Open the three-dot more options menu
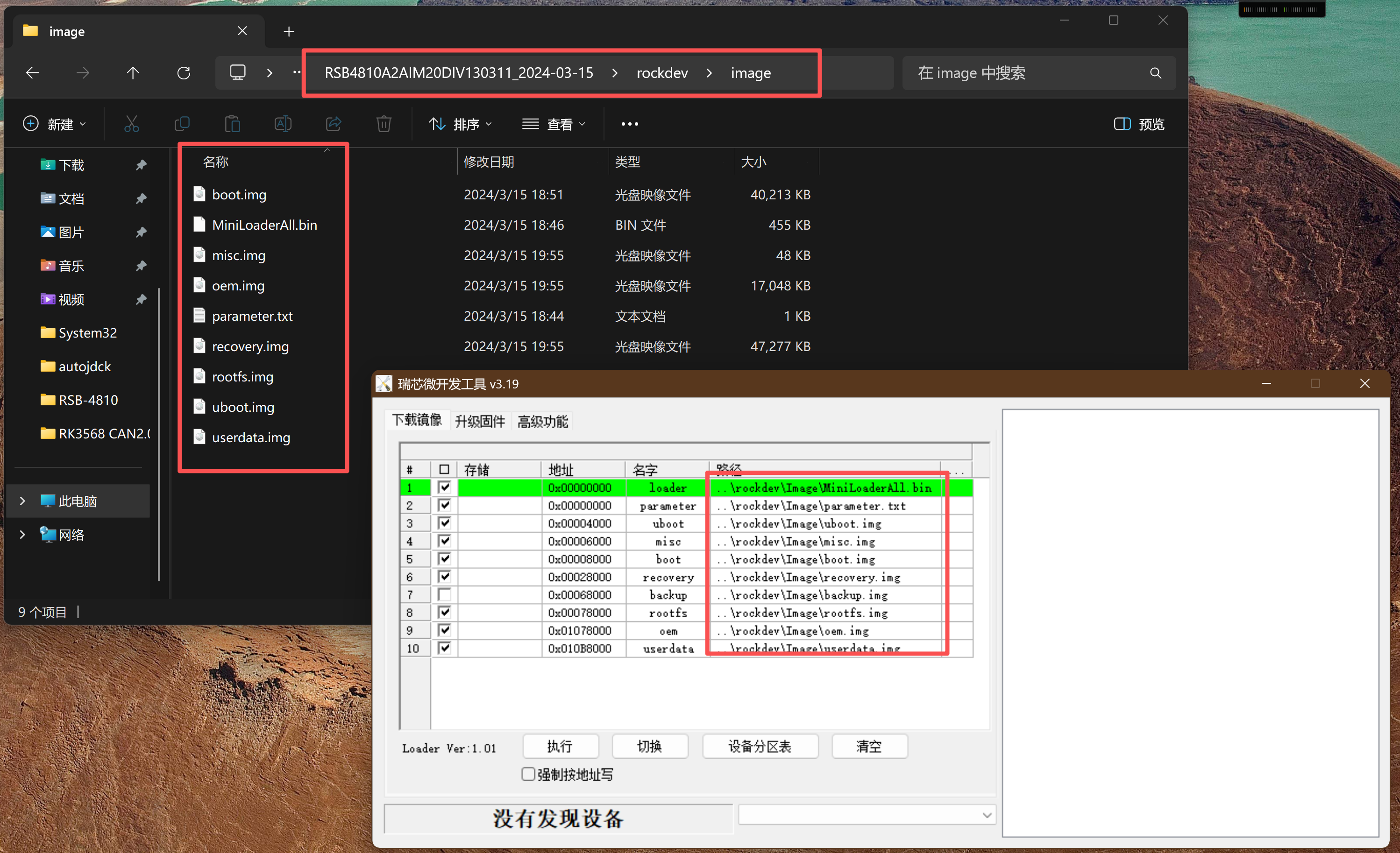The height and width of the screenshot is (853, 1400). pyautogui.click(x=630, y=124)
